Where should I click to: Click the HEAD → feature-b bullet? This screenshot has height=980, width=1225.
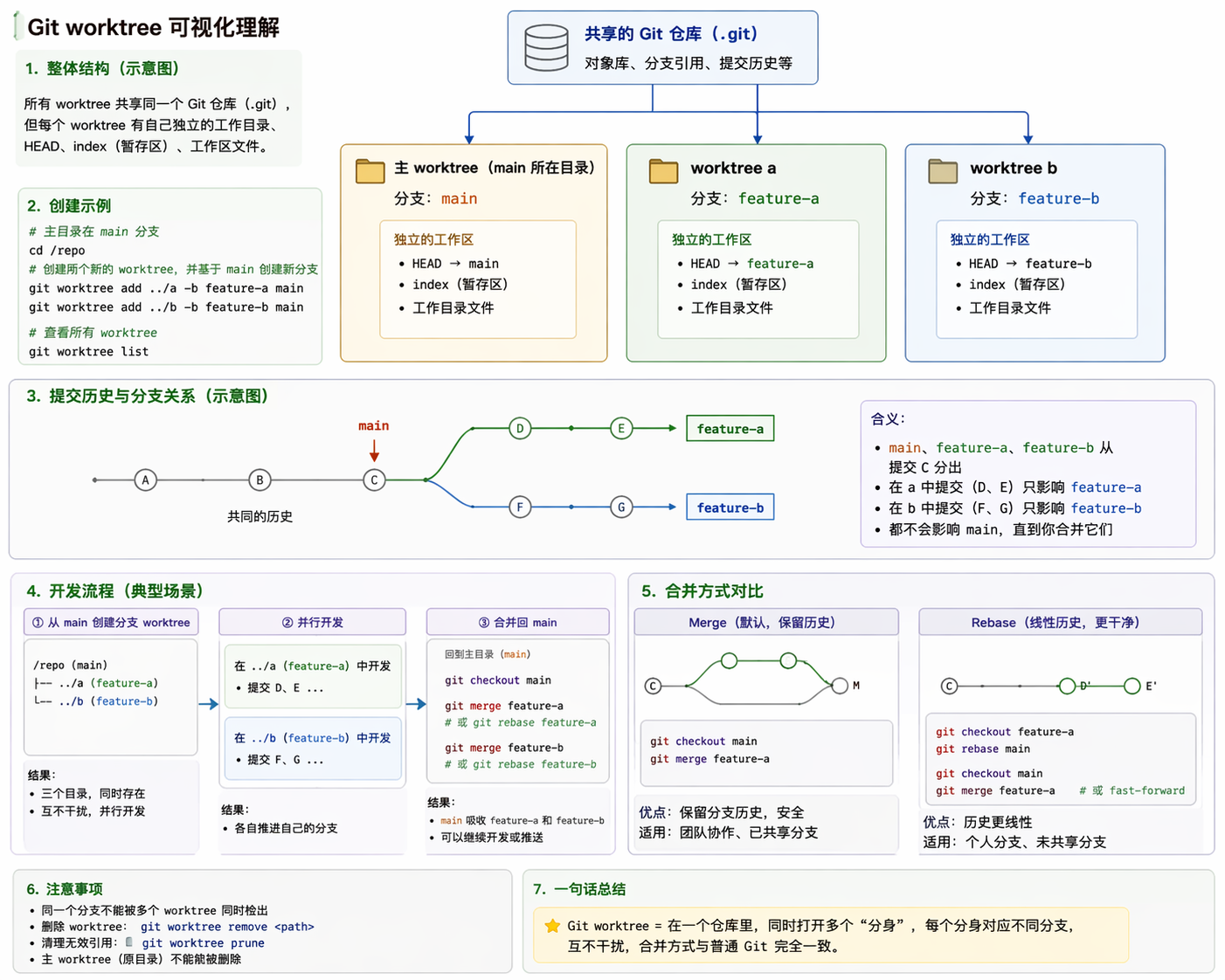(x=1023, y=263)
